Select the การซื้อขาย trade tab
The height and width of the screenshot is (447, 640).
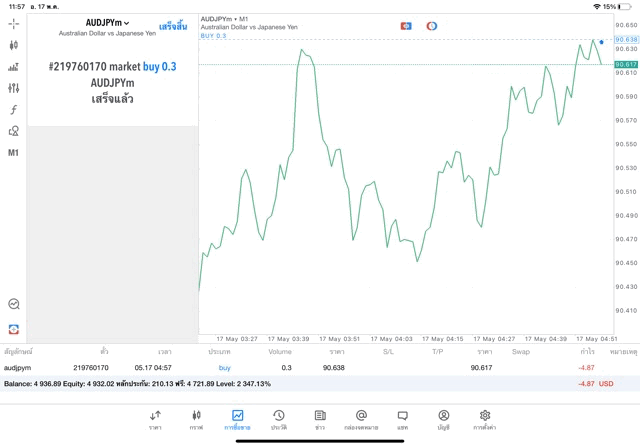(237, 420)
